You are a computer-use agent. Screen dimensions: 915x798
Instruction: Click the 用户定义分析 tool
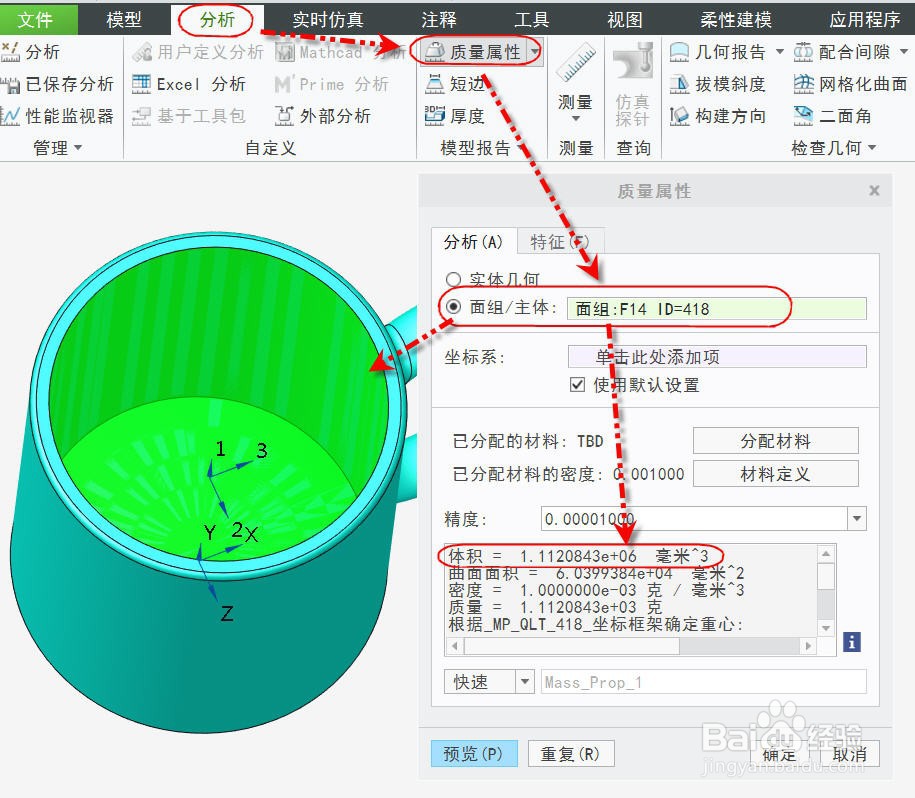click(198, 52)
